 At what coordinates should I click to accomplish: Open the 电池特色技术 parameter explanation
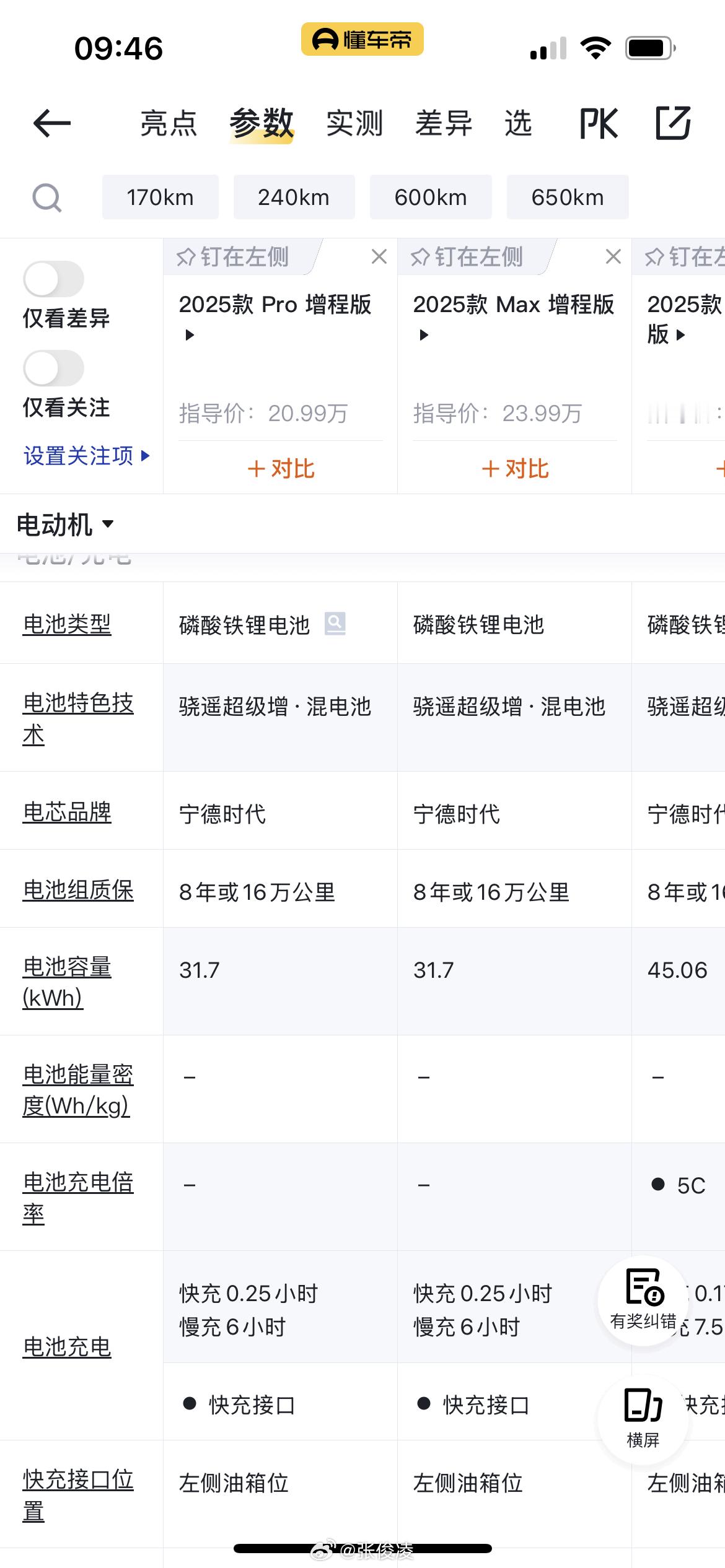(78, 718)
